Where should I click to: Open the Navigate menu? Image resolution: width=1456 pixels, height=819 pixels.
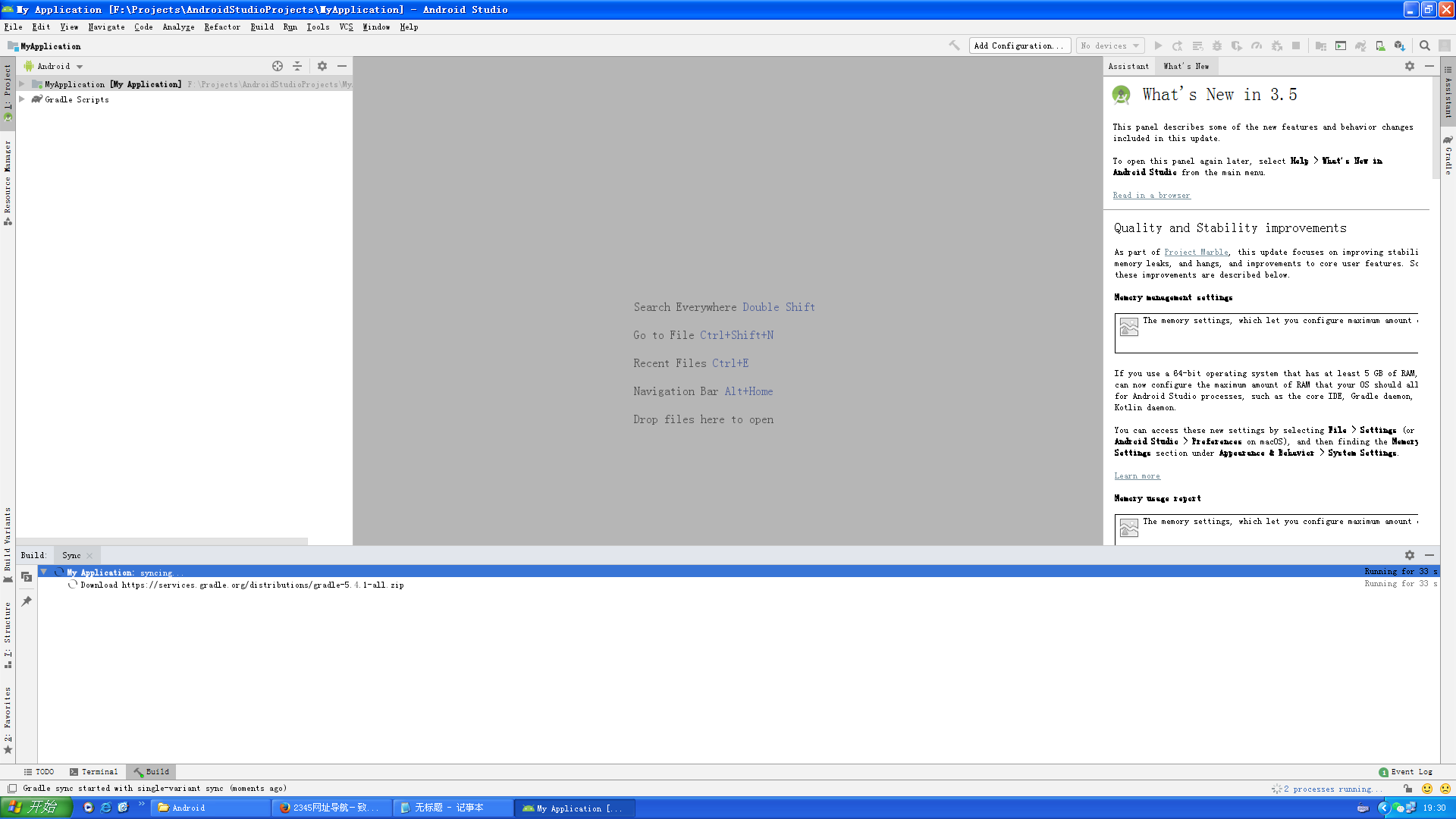[x=106, y=27]
